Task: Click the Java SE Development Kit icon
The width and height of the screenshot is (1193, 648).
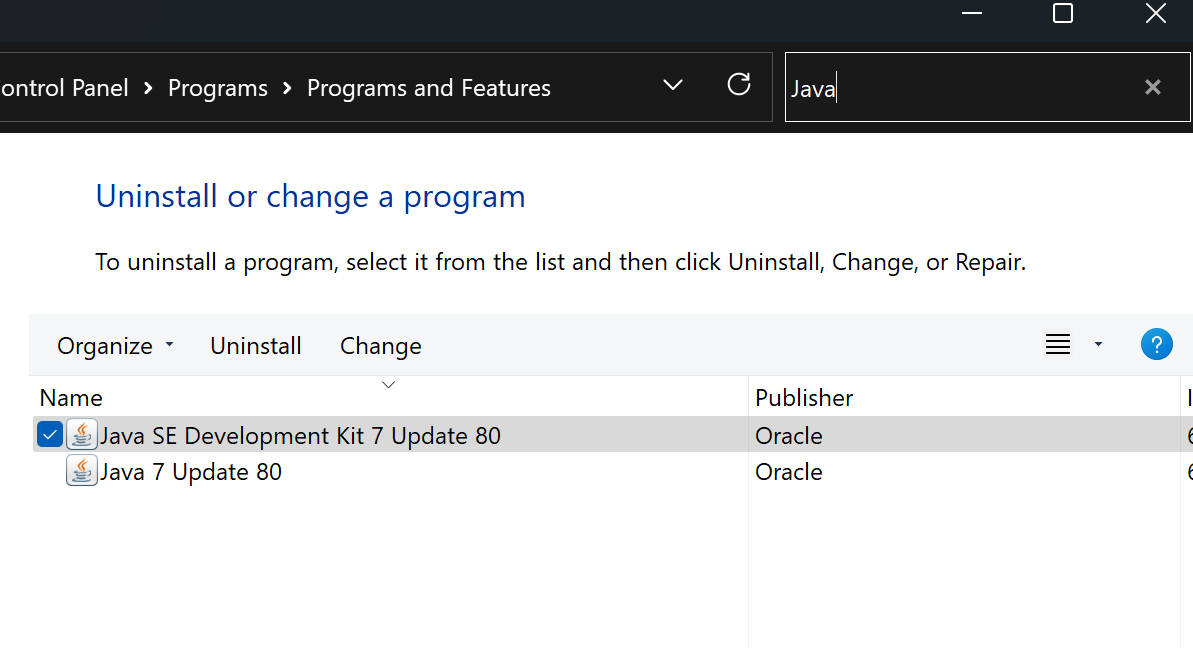Action: point(81,435)
